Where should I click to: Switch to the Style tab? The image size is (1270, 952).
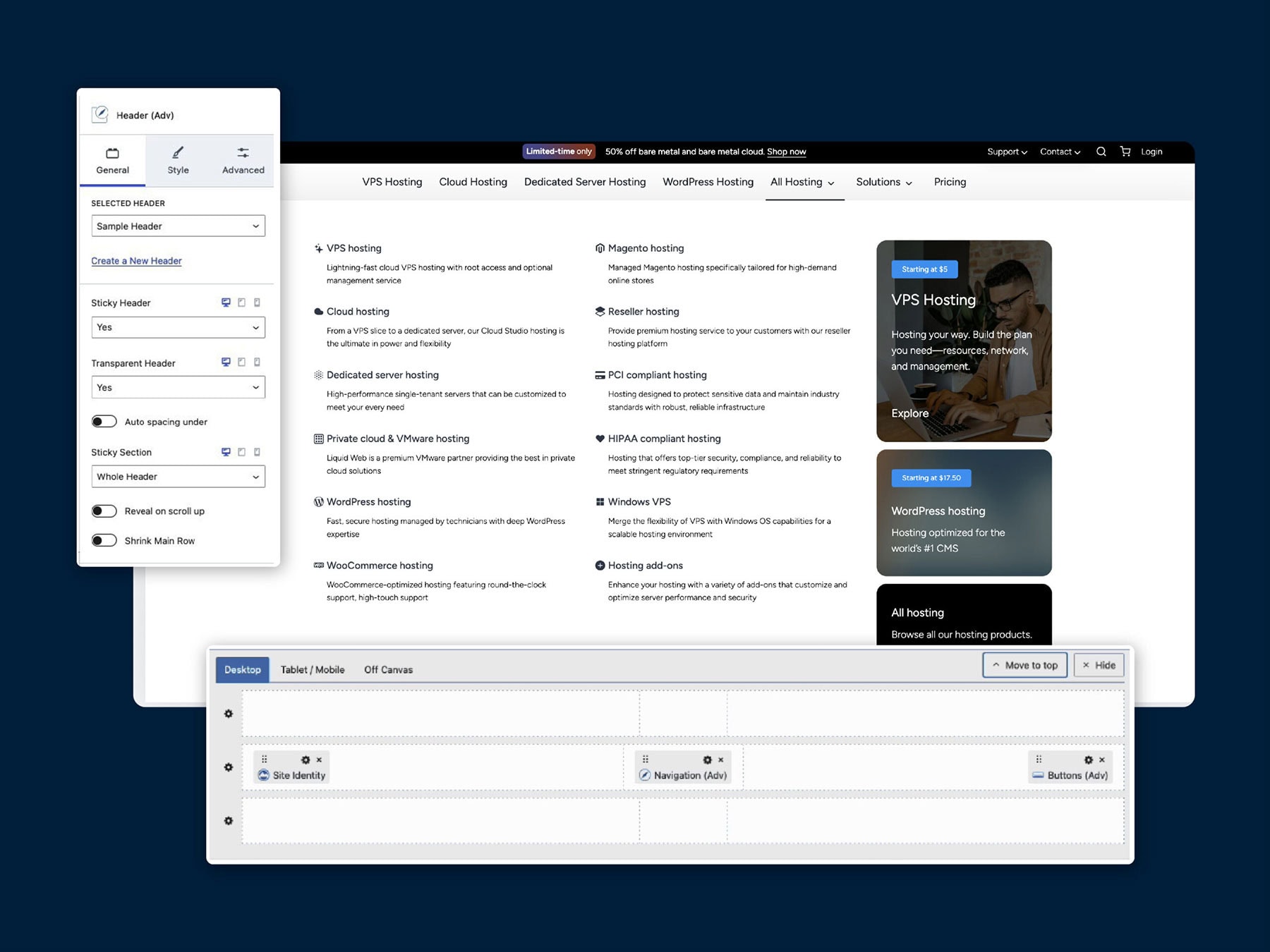click(x=178, y=161)
